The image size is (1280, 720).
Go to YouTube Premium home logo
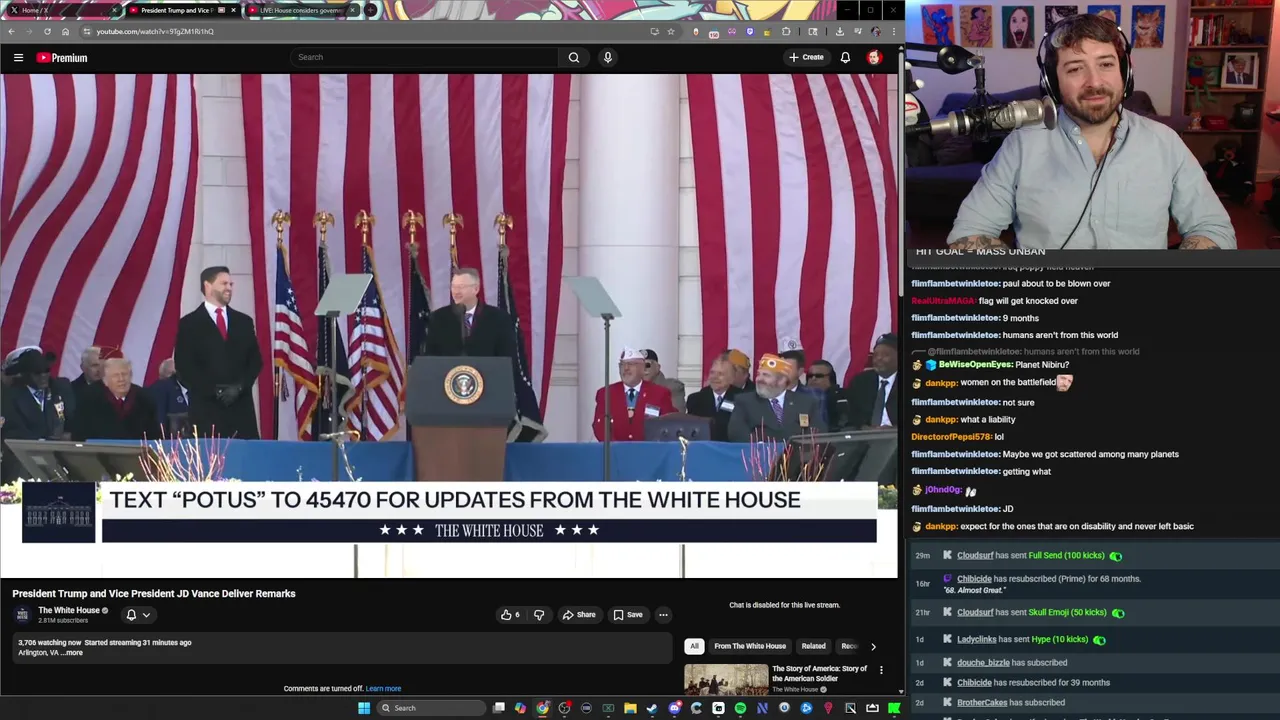[62, 58]
